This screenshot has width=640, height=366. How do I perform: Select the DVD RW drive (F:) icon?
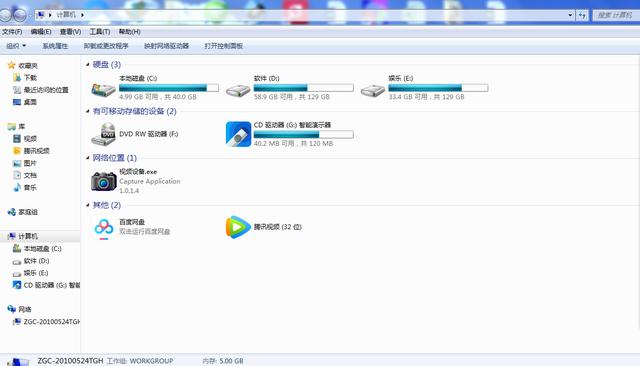(x=103, y=134)
